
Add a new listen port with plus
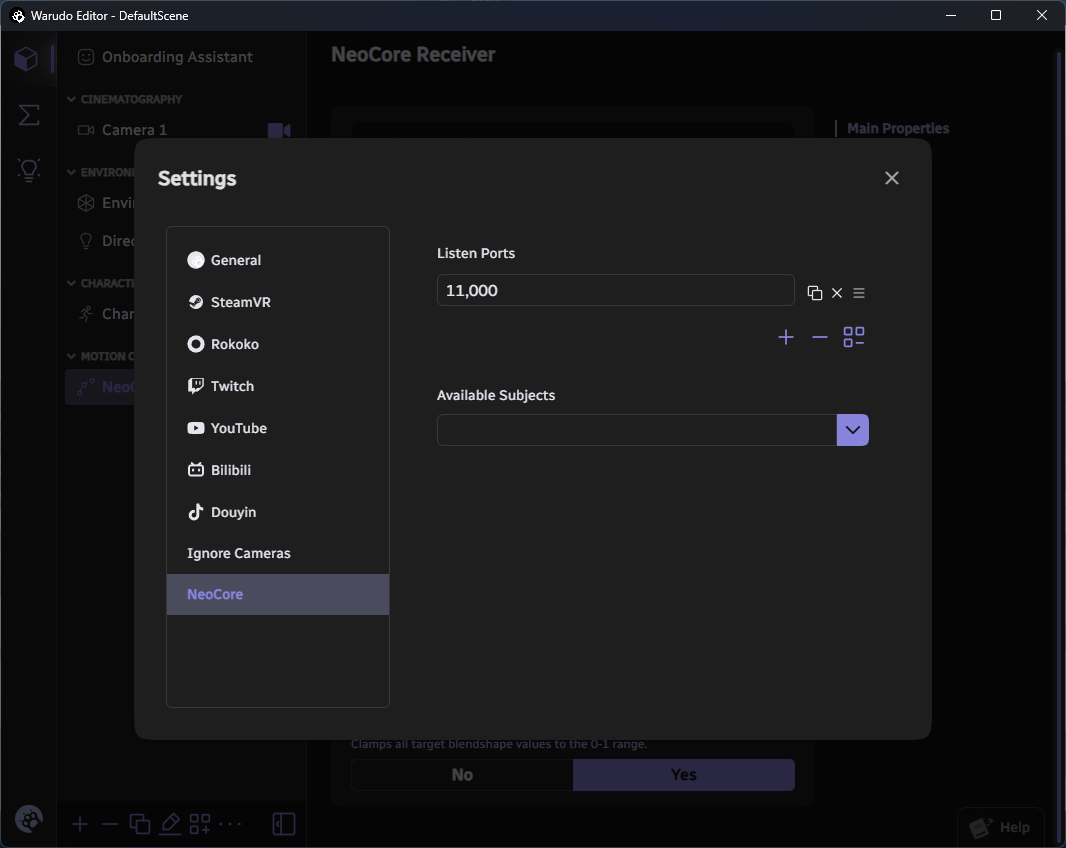786,337
